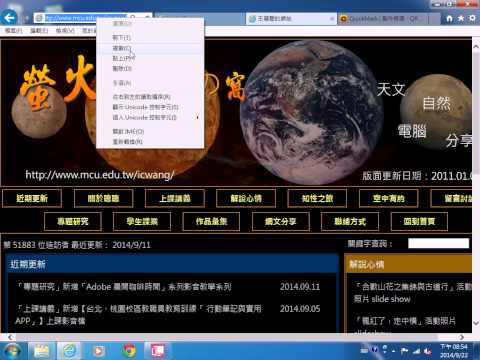The height and width of the screenshot is (360, 480).
Task: Open the Adobe news item dated 2014.09.11
Action: 124,287
